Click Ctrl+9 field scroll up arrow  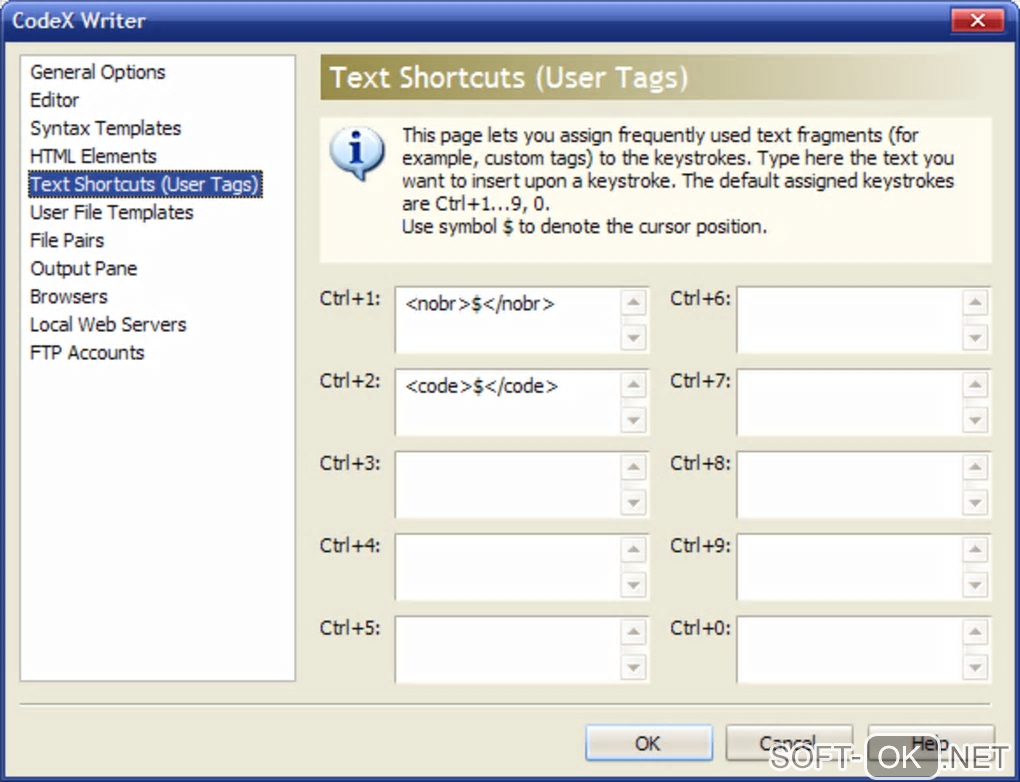tap(975, 549)
